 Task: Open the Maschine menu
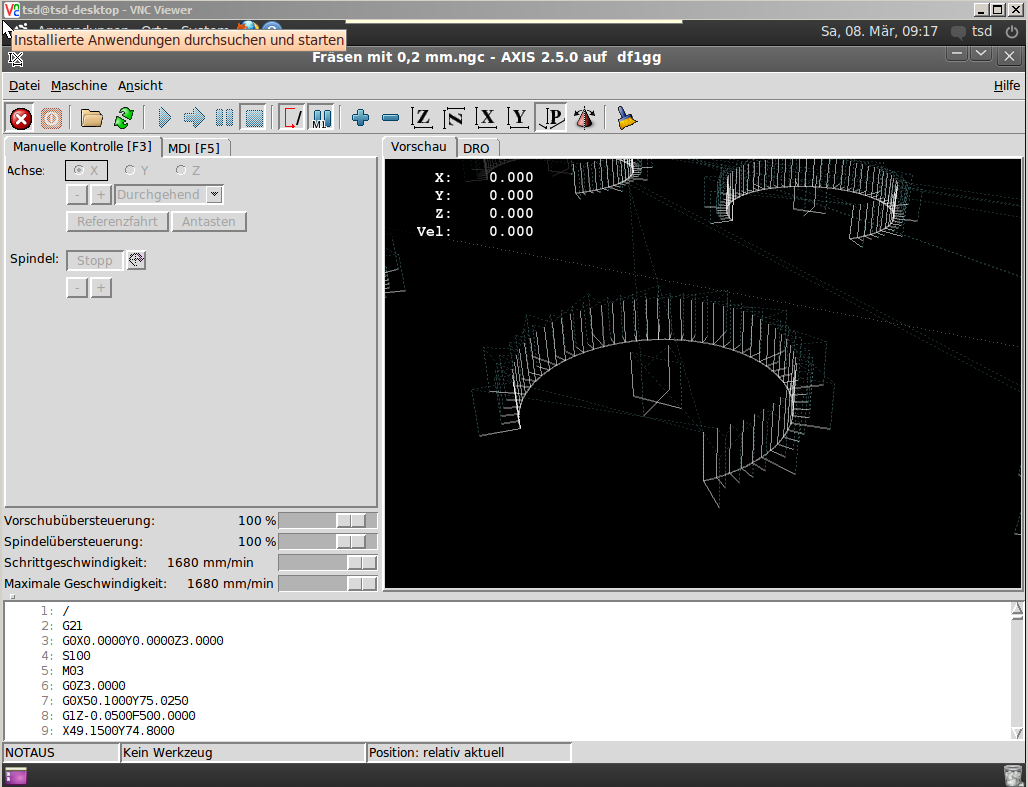coord(79,86)
